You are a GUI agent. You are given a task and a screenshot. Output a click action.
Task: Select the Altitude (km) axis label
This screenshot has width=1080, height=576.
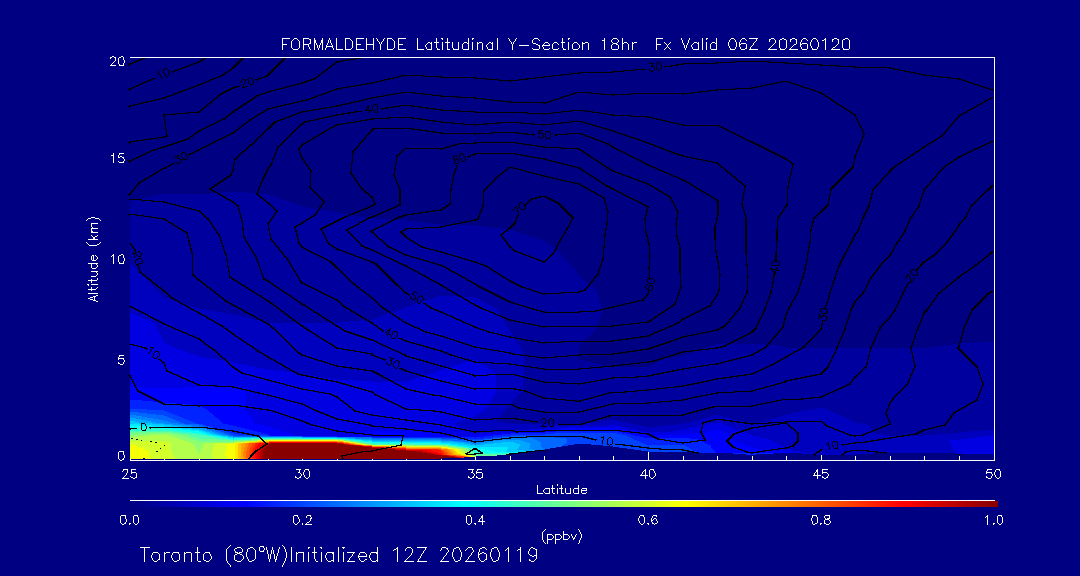click(92, 258)
